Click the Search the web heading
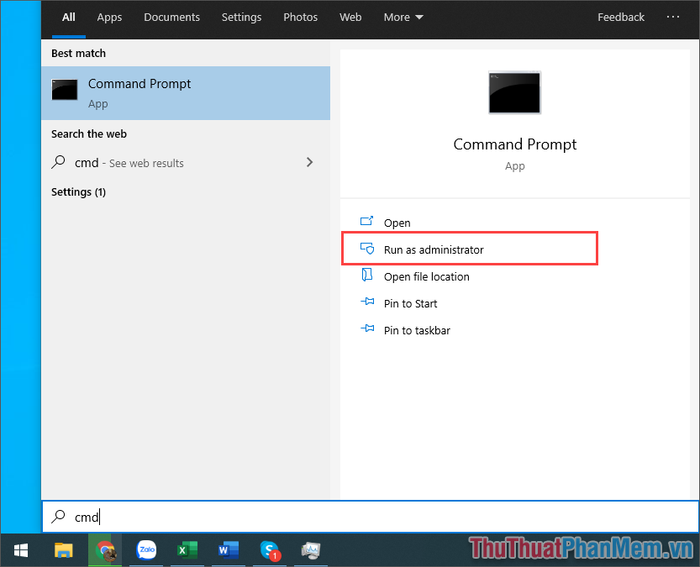The width and height of the screenshot is (700, 567). 89,134
